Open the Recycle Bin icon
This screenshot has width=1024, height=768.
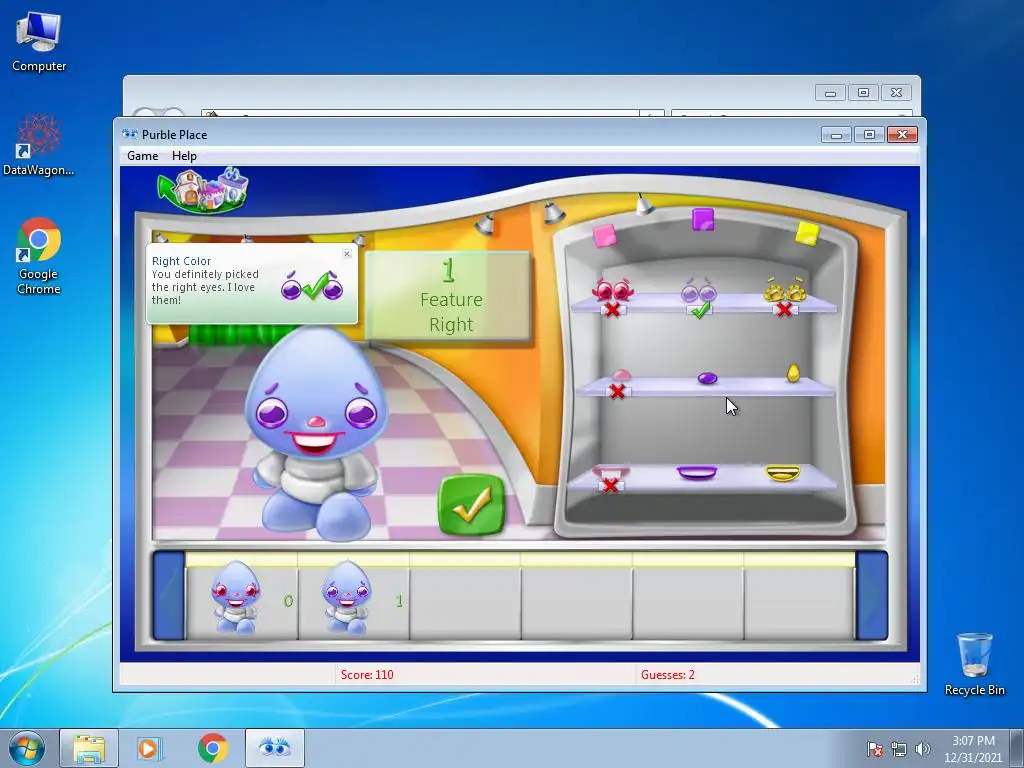tap(974, 664)
